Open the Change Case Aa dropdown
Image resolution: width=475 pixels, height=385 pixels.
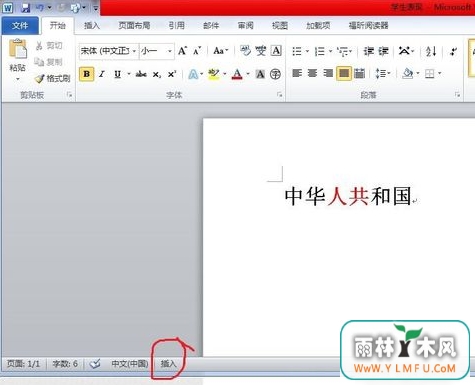(220, 51)
